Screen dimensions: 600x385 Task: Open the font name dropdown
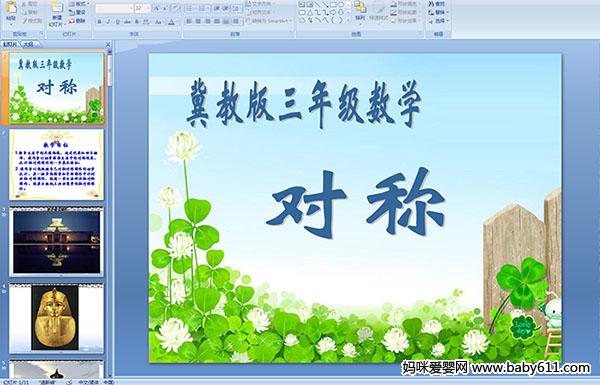tap(114, 8)
